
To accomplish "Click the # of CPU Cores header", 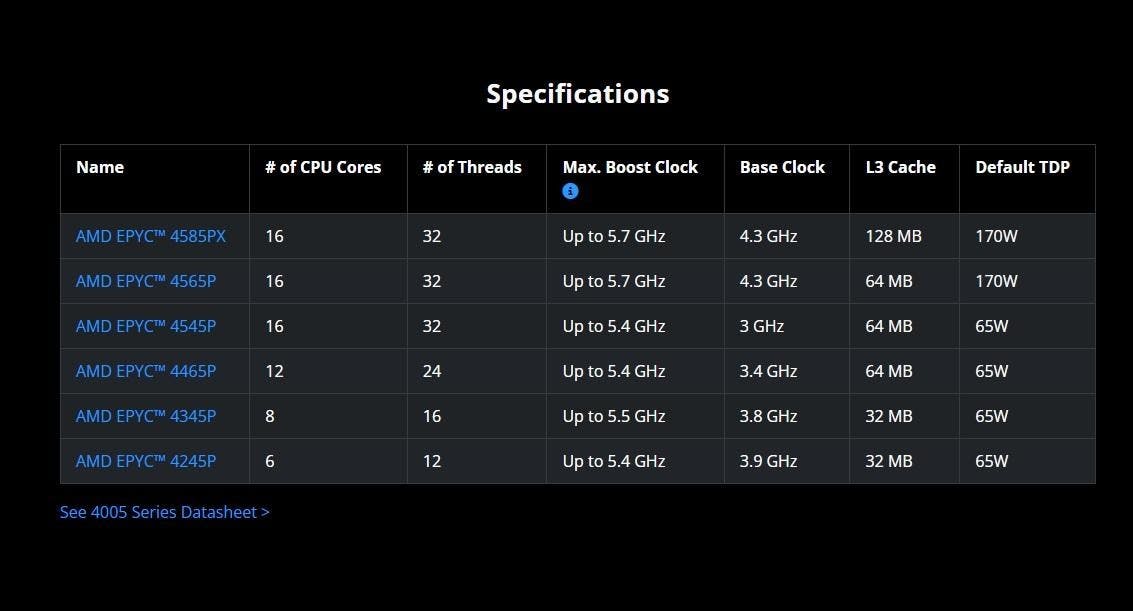I will coord(323,167).
